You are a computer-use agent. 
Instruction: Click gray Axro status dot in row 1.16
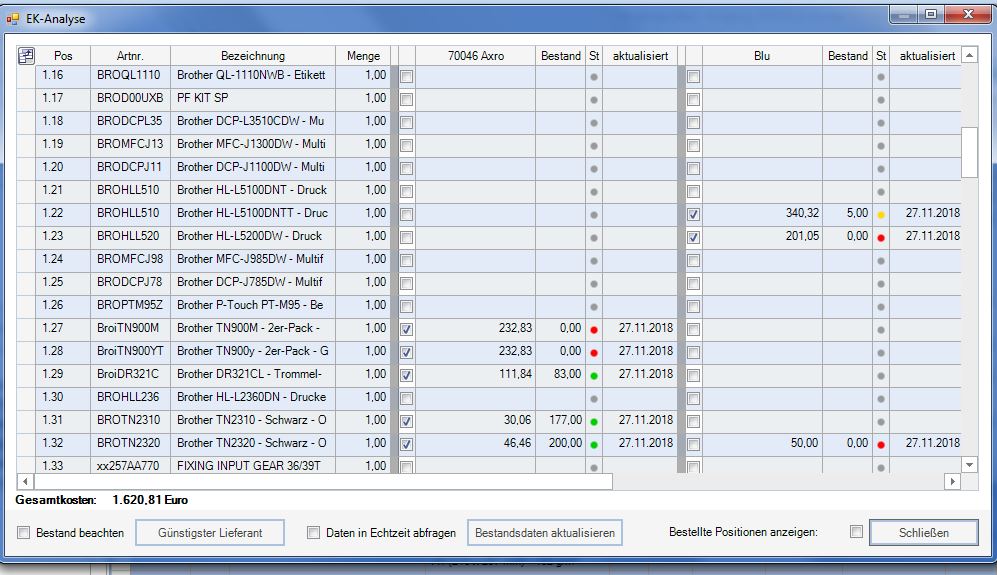click(594, 76)
